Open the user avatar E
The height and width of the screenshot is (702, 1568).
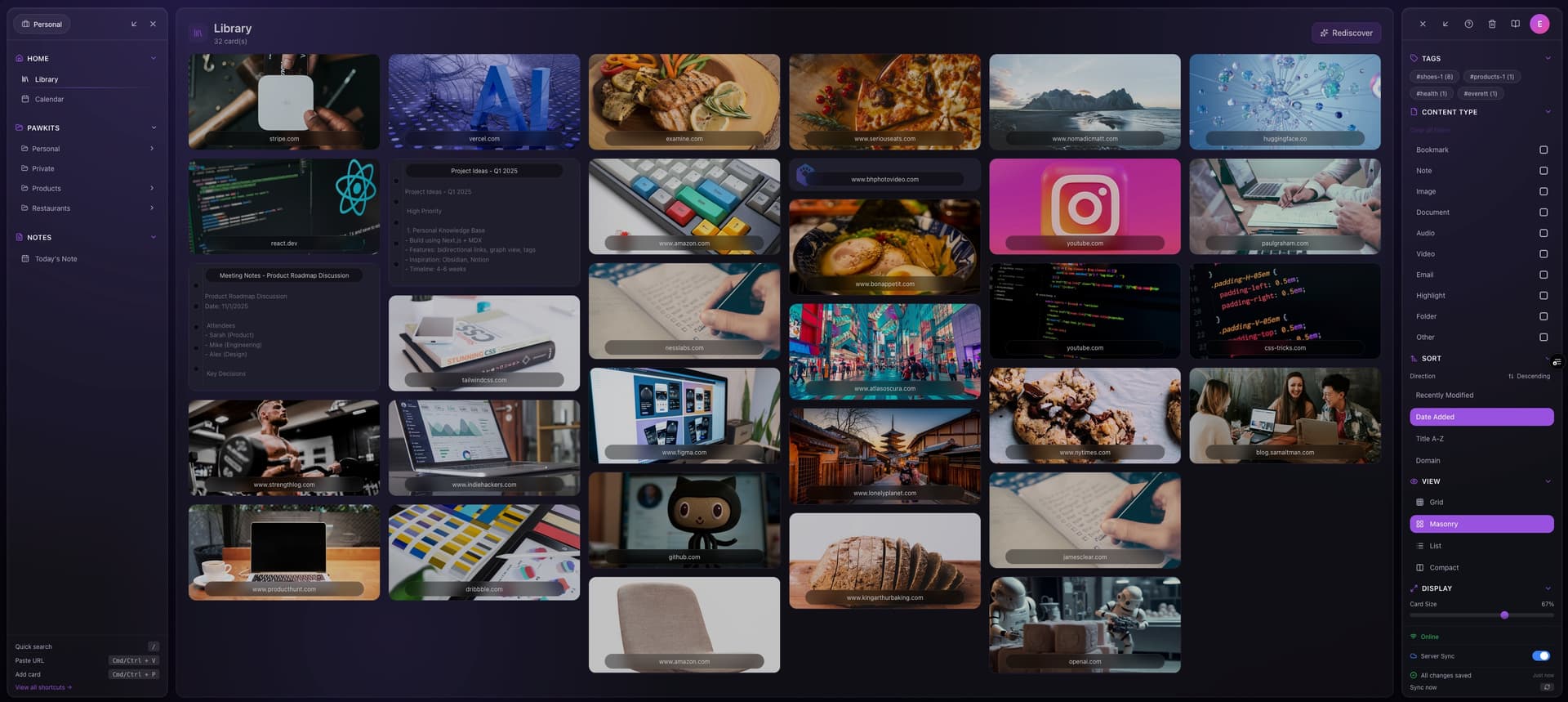point(1539,25)
